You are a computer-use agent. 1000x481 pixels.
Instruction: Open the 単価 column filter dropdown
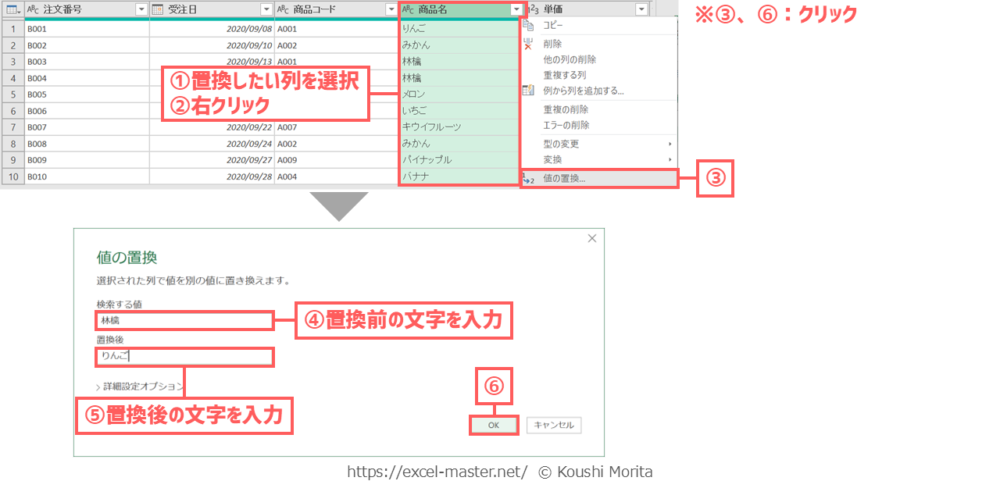641,9
